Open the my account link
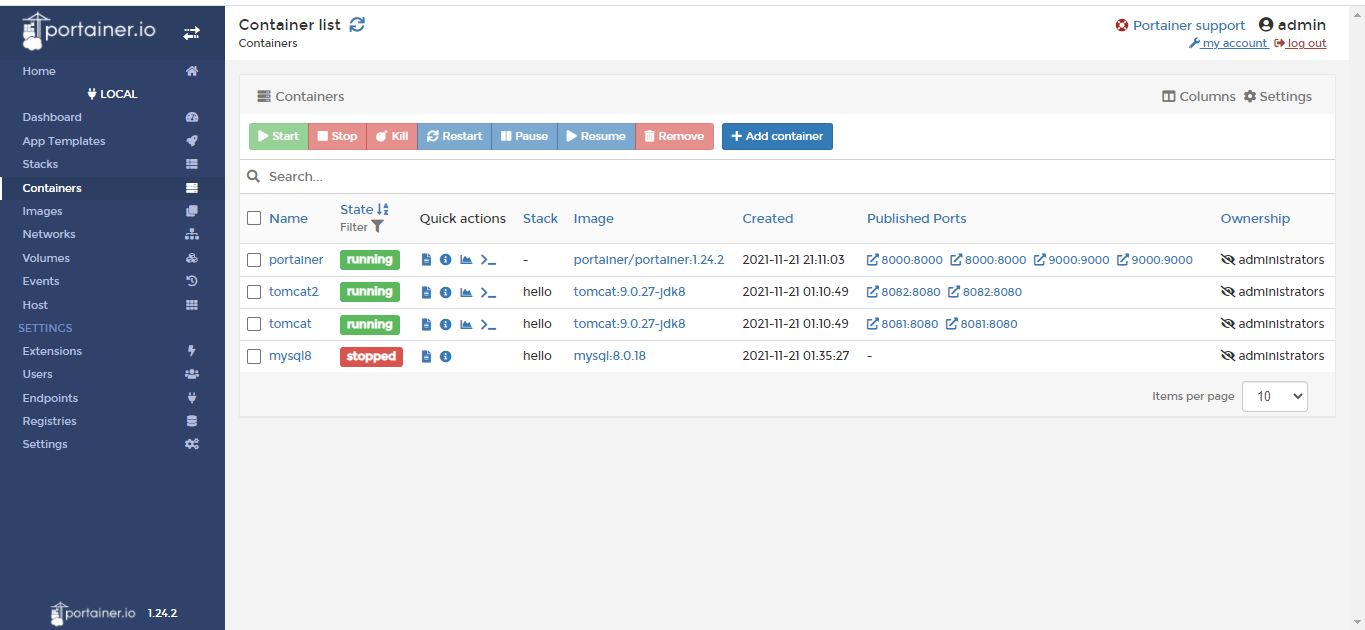Screen dimensions: 1365x630 [x=1228, y=43]
